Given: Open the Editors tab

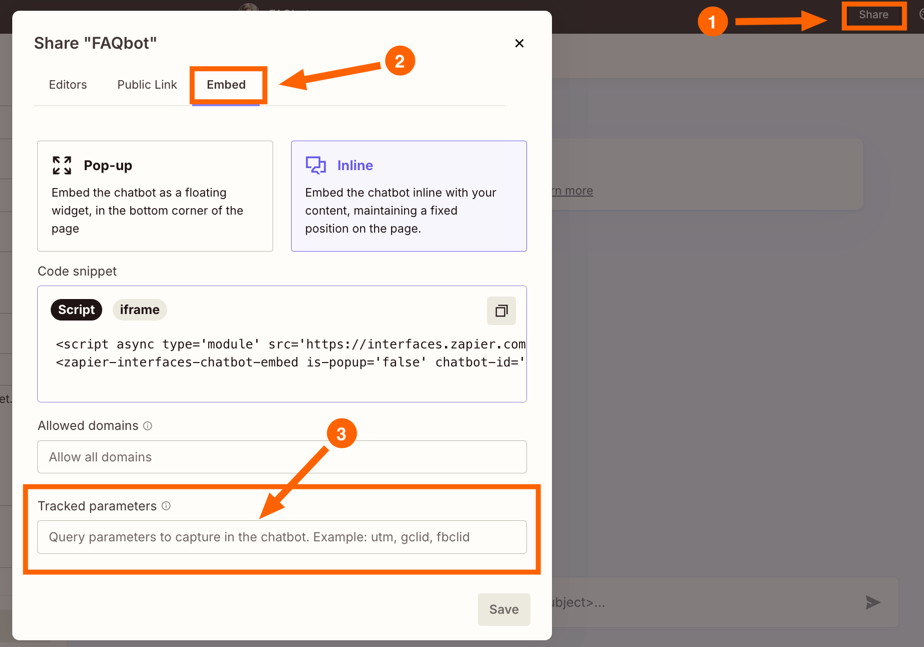Looking at the screenshot, I should click(68, 85).
